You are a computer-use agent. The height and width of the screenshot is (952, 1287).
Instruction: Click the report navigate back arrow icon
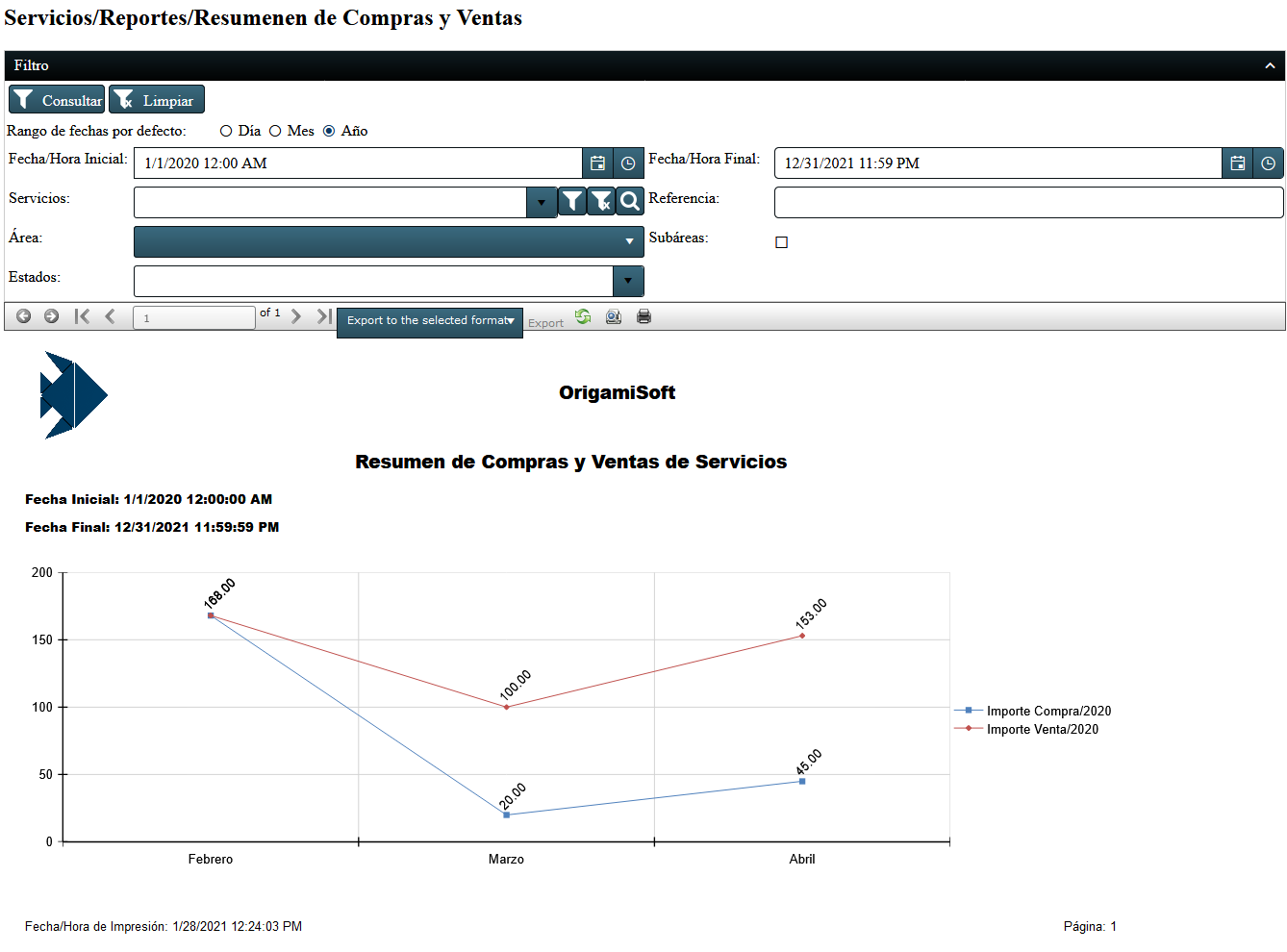24,316
